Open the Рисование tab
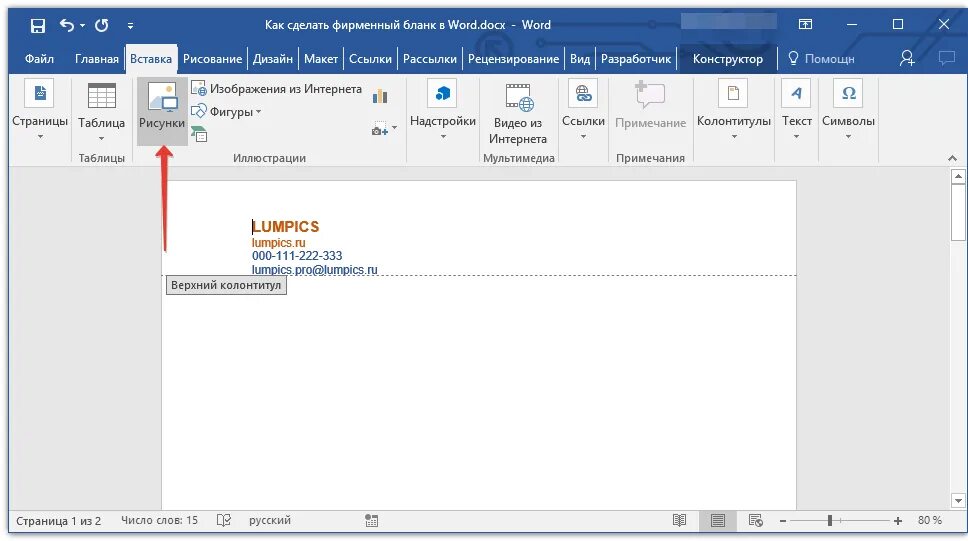 coord(212,59)
